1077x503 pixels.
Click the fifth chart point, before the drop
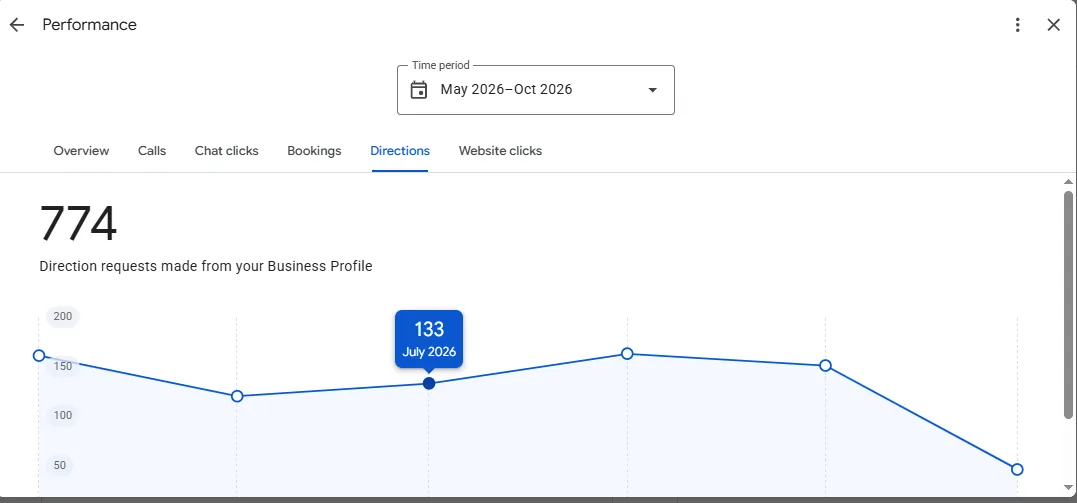click(826, 366)
